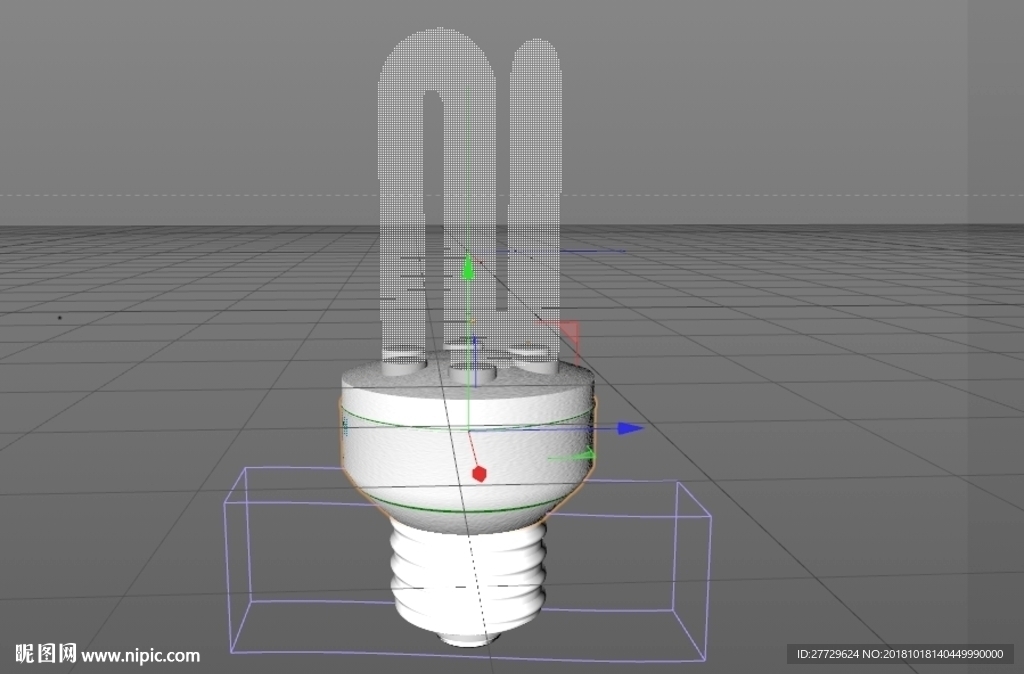
Task: Click the www.nipic.com watermark text
Action: point(140,655)
